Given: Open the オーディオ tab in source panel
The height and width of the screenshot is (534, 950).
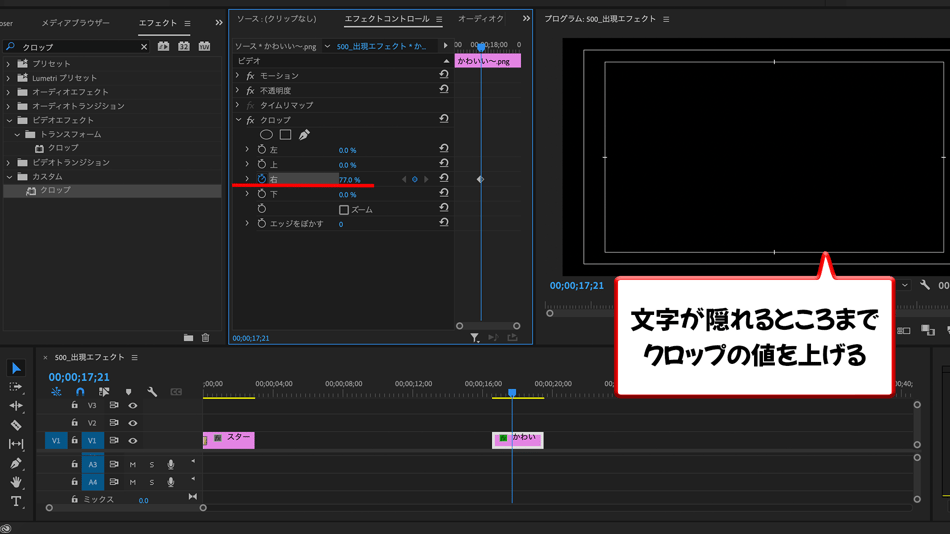Looking at the screenshot, I should (480, 19).
